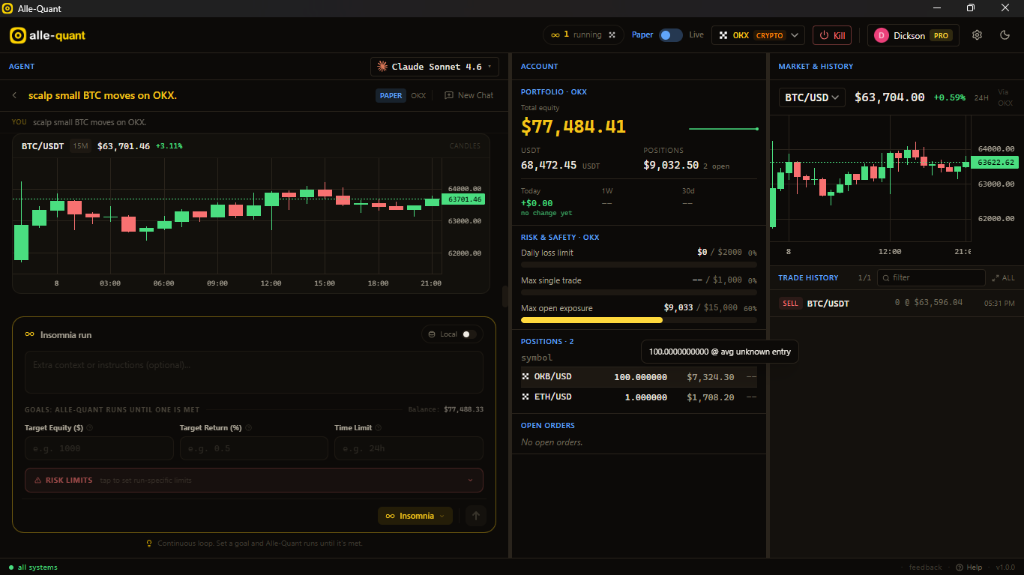Open BTC/USD pair selector
The width and height of the screenshot is (1024, 575).
point(812,97)
